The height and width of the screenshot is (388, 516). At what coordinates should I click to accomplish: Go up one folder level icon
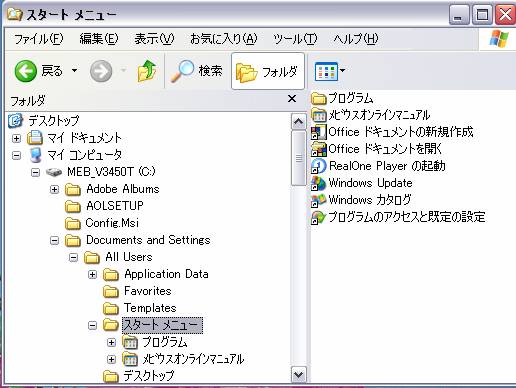[147, 71]
